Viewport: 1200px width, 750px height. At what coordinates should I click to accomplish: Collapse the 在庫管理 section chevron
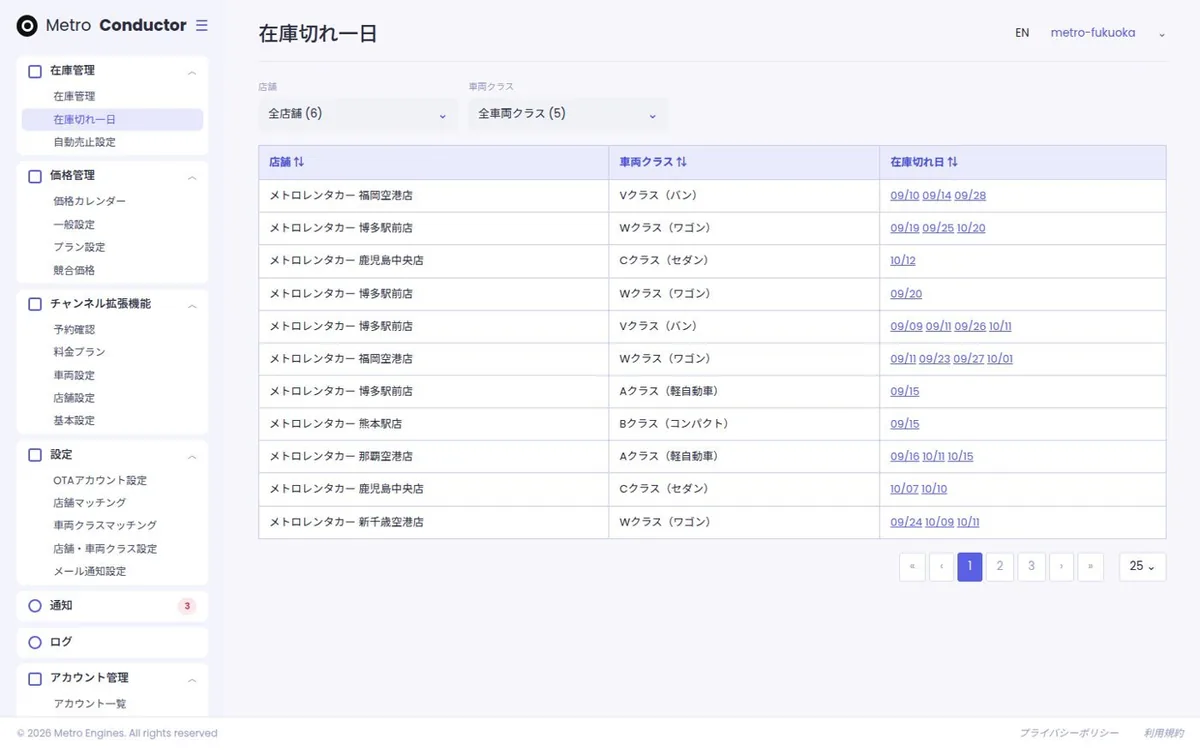[x=192, y=72]
